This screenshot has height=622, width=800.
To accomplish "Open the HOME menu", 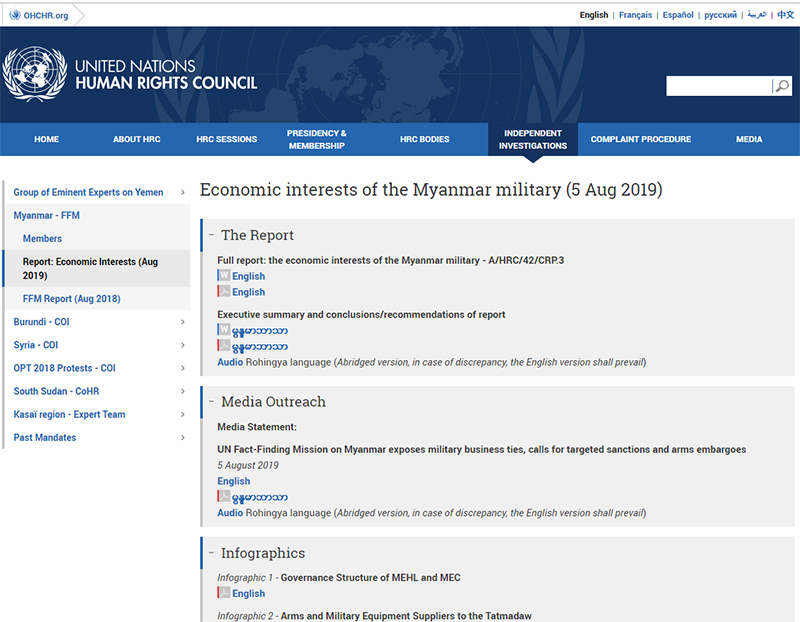I will pyautogui.click(x=46, y=139).
